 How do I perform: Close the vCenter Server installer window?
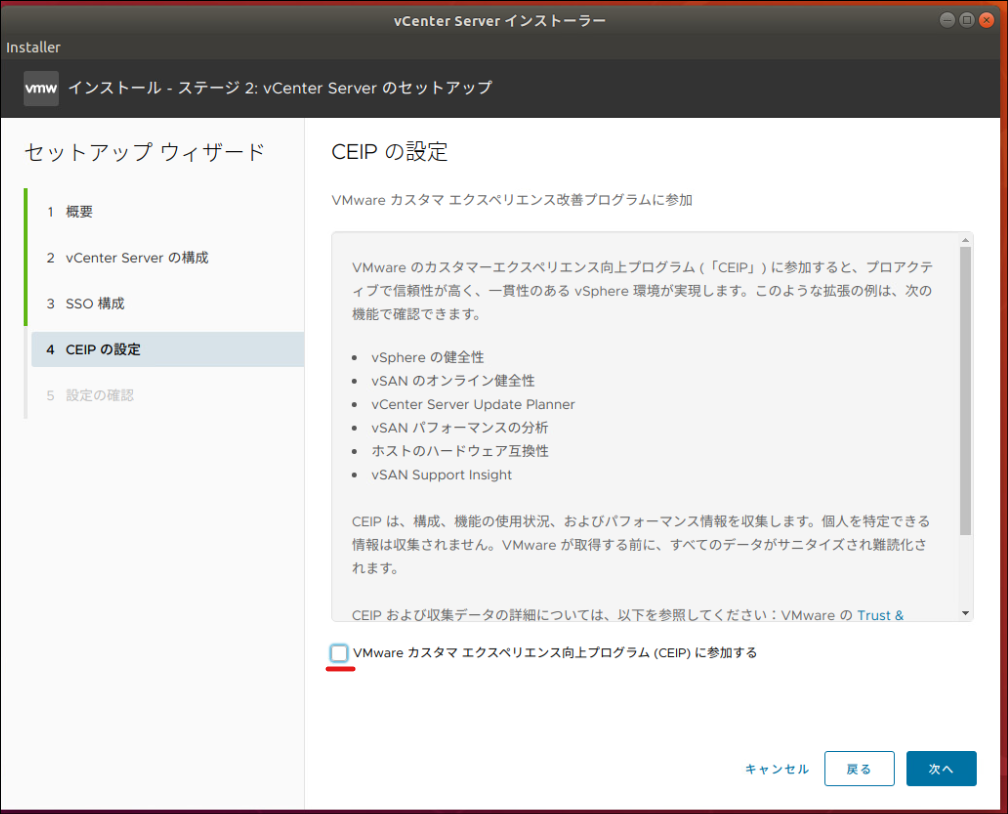click(986, 20)
